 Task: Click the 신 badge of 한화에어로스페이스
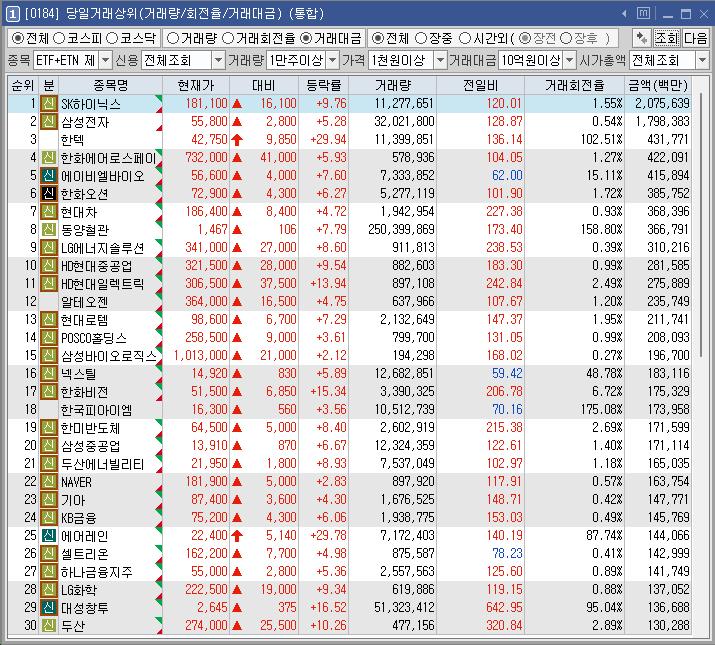tap(49, 158)
